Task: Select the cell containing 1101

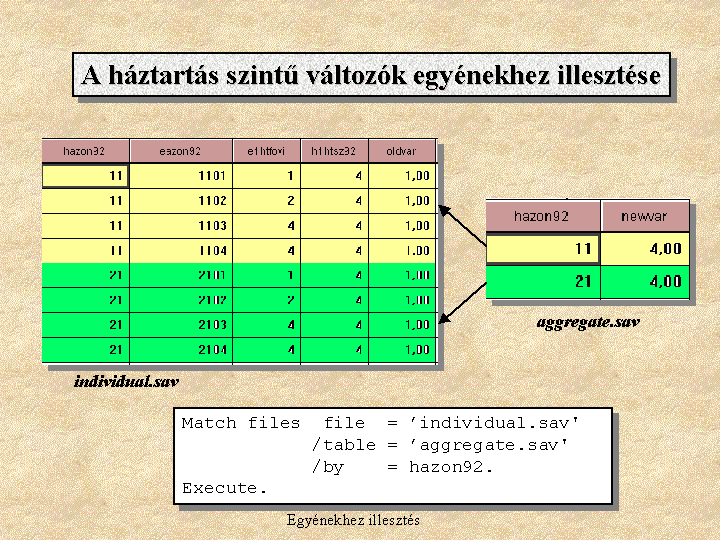Action: point(181,176)
